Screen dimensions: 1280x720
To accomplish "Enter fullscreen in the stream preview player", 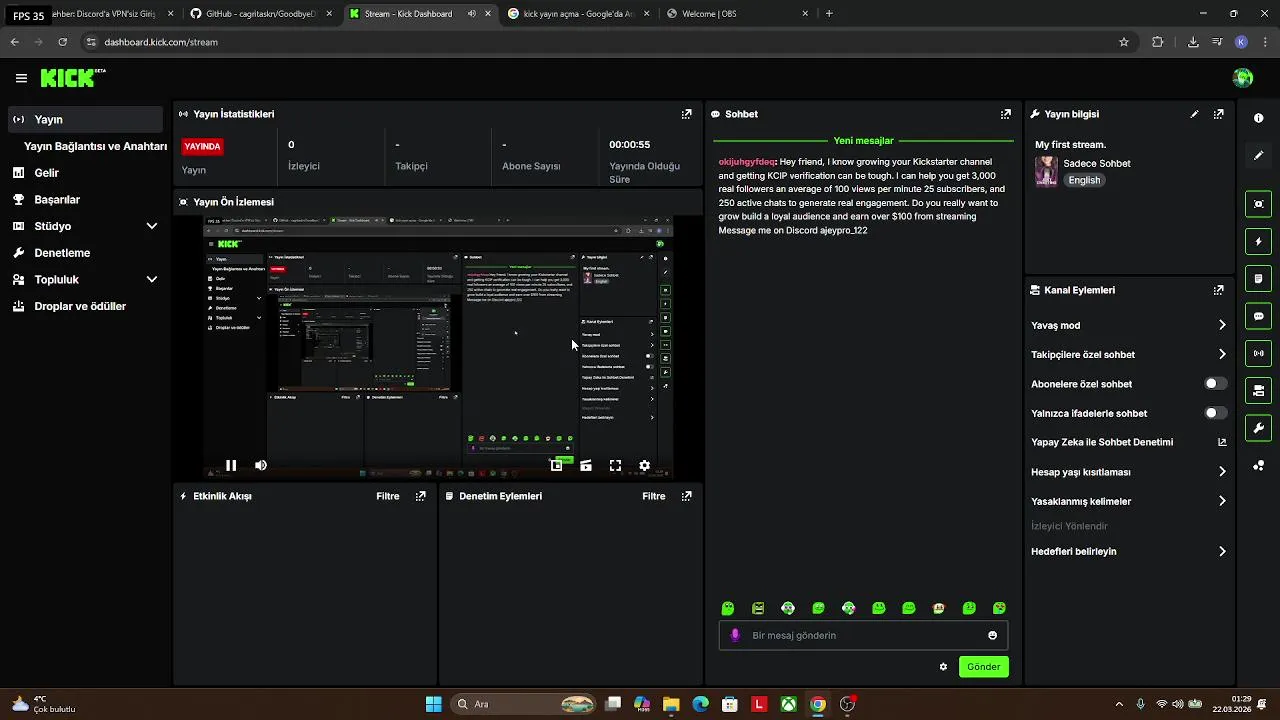I will pyautogui.click(x=615, y=465).
